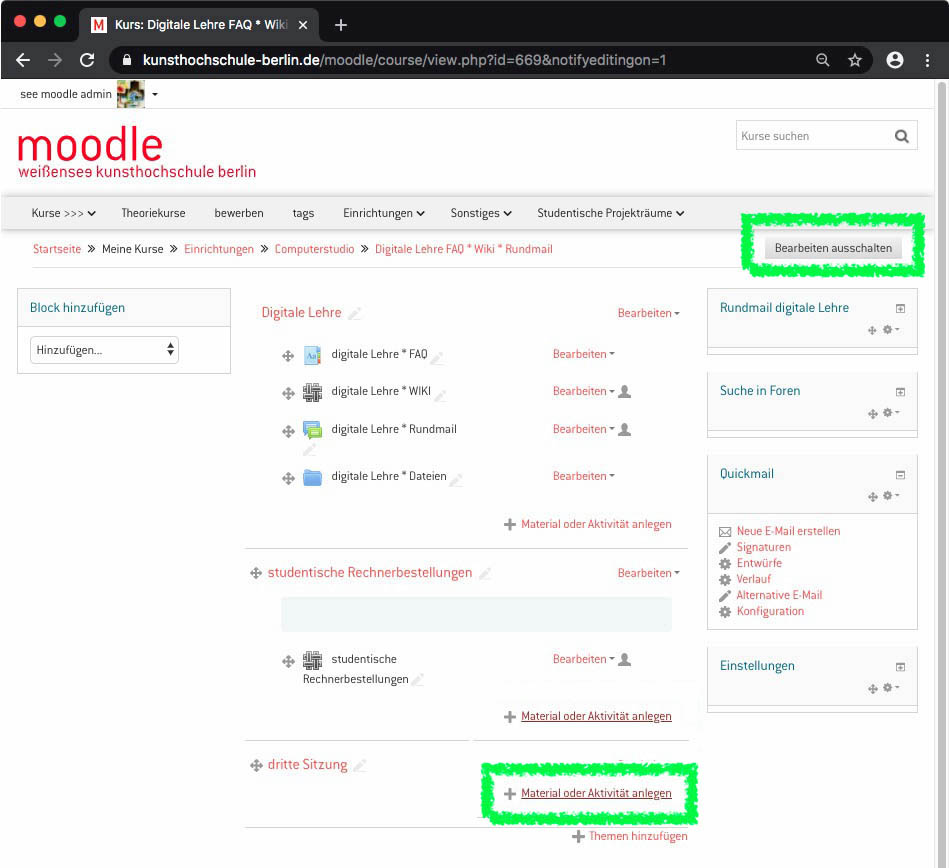Open the Chrome three-dot menu

927,60
